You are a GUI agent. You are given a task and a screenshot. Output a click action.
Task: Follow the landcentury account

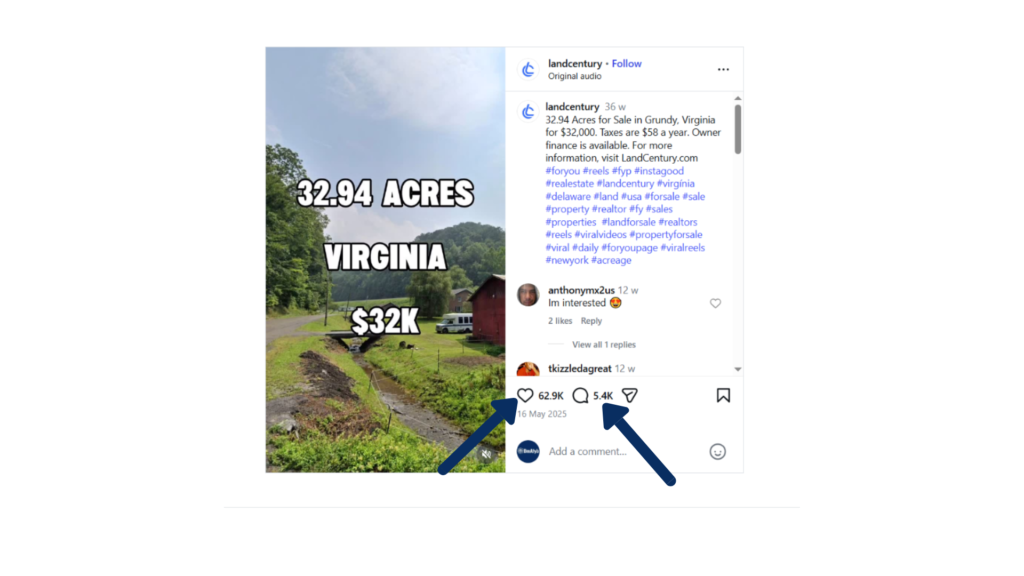click(626, 63)
